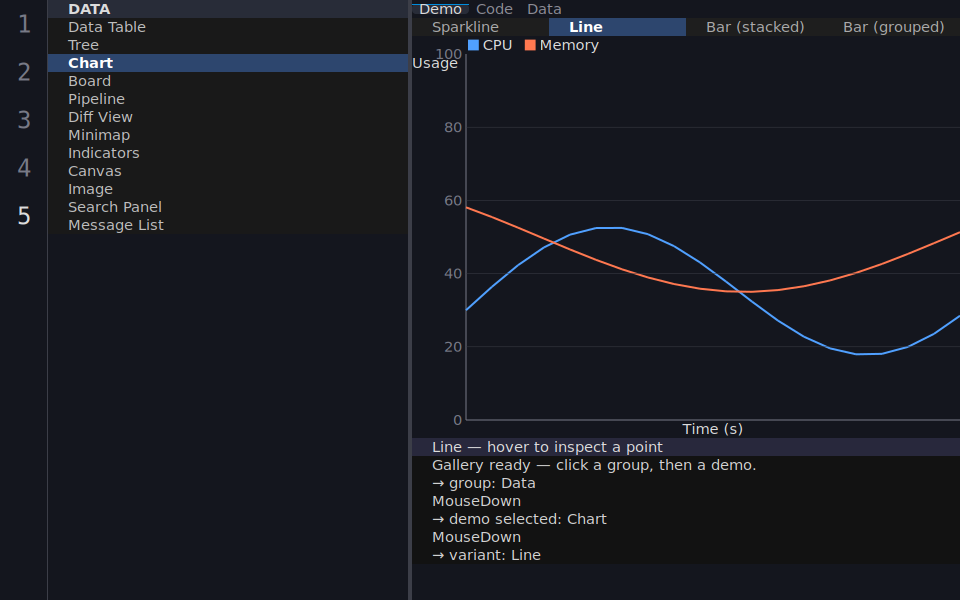Switch to the Bar (grouped) variant
This screenshot has height=600, width=960.
pos(892,27)
